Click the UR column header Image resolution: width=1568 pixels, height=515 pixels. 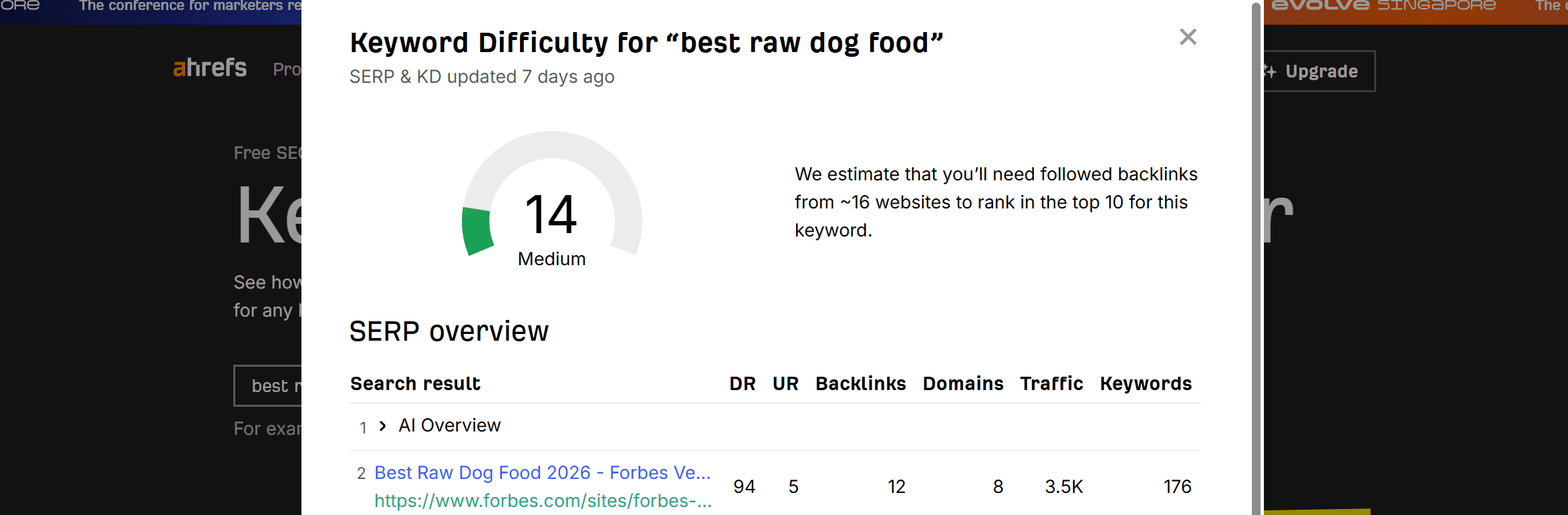click(x=785, y=384)
